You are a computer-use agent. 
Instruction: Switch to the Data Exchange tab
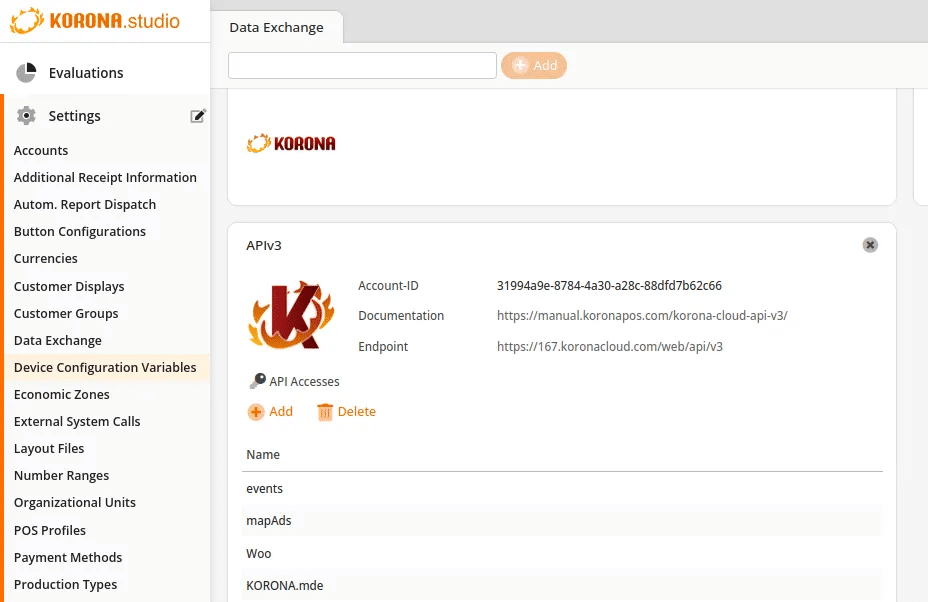(276, 27)
